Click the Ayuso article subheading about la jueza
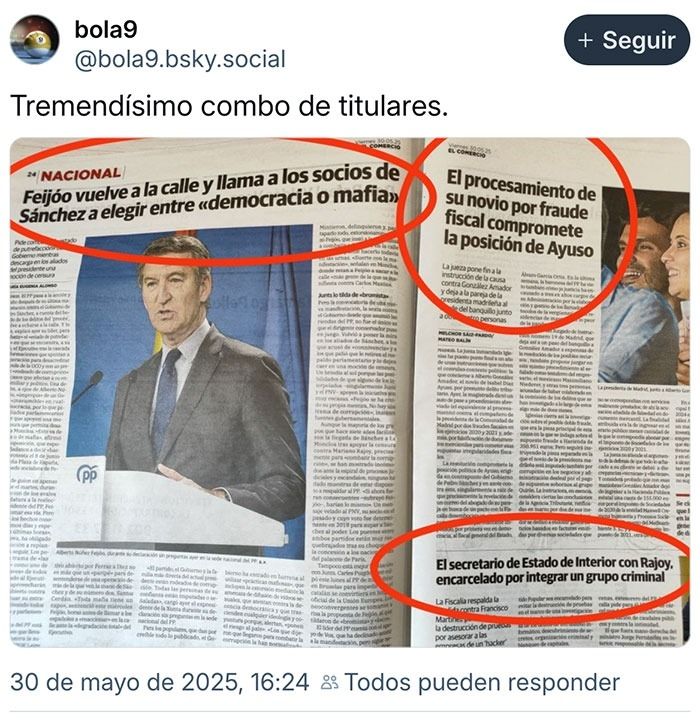Image resolution: width=700 pixels, height=724 pixels. [478, 291]
